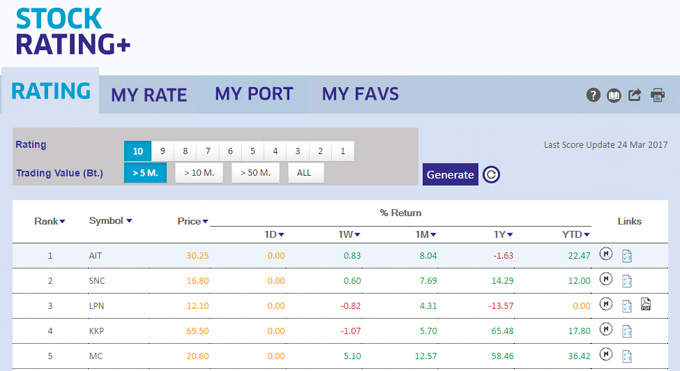Open the document icon in AIT row
Viewport: 680px width, 371px height.
click(627, 256)
